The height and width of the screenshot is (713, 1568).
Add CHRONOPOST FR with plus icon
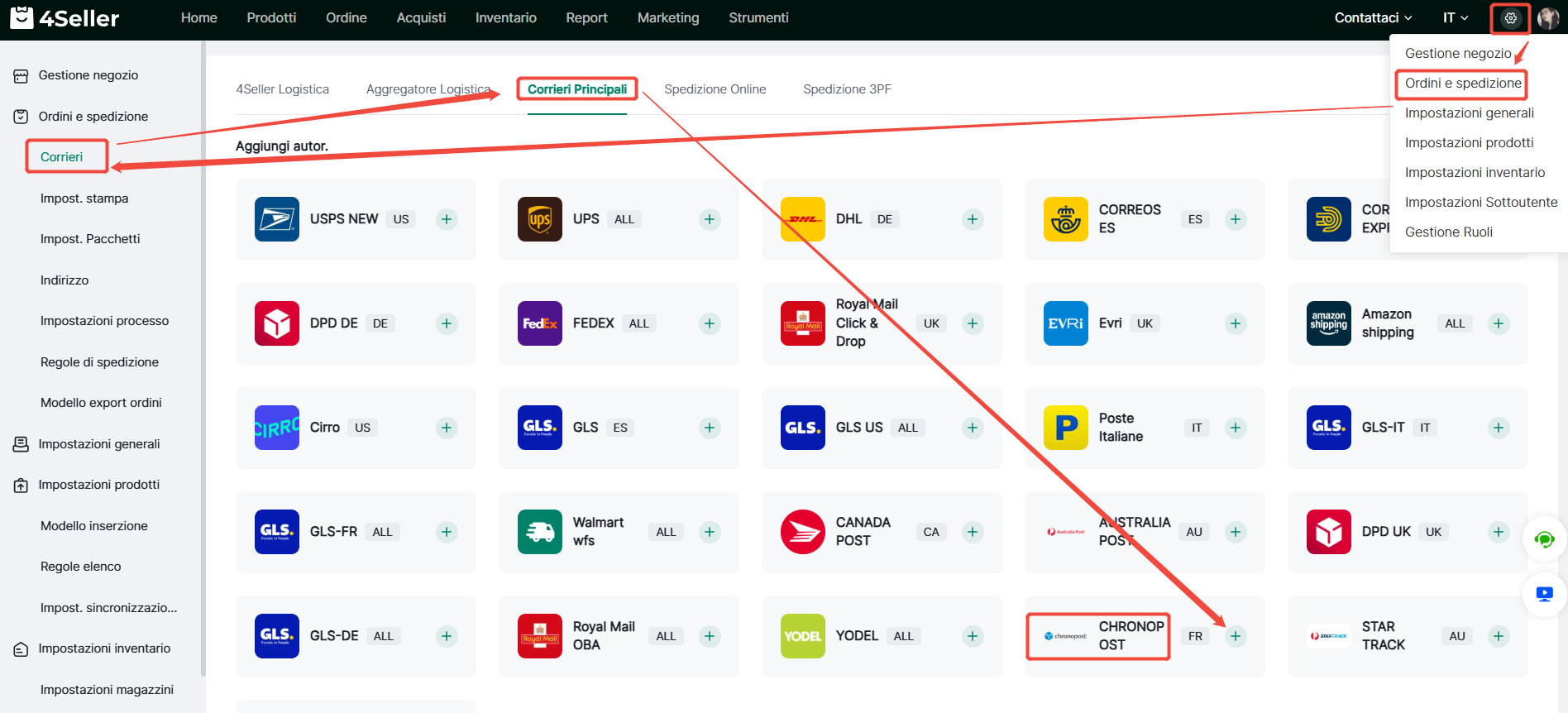coord(1236,636)
